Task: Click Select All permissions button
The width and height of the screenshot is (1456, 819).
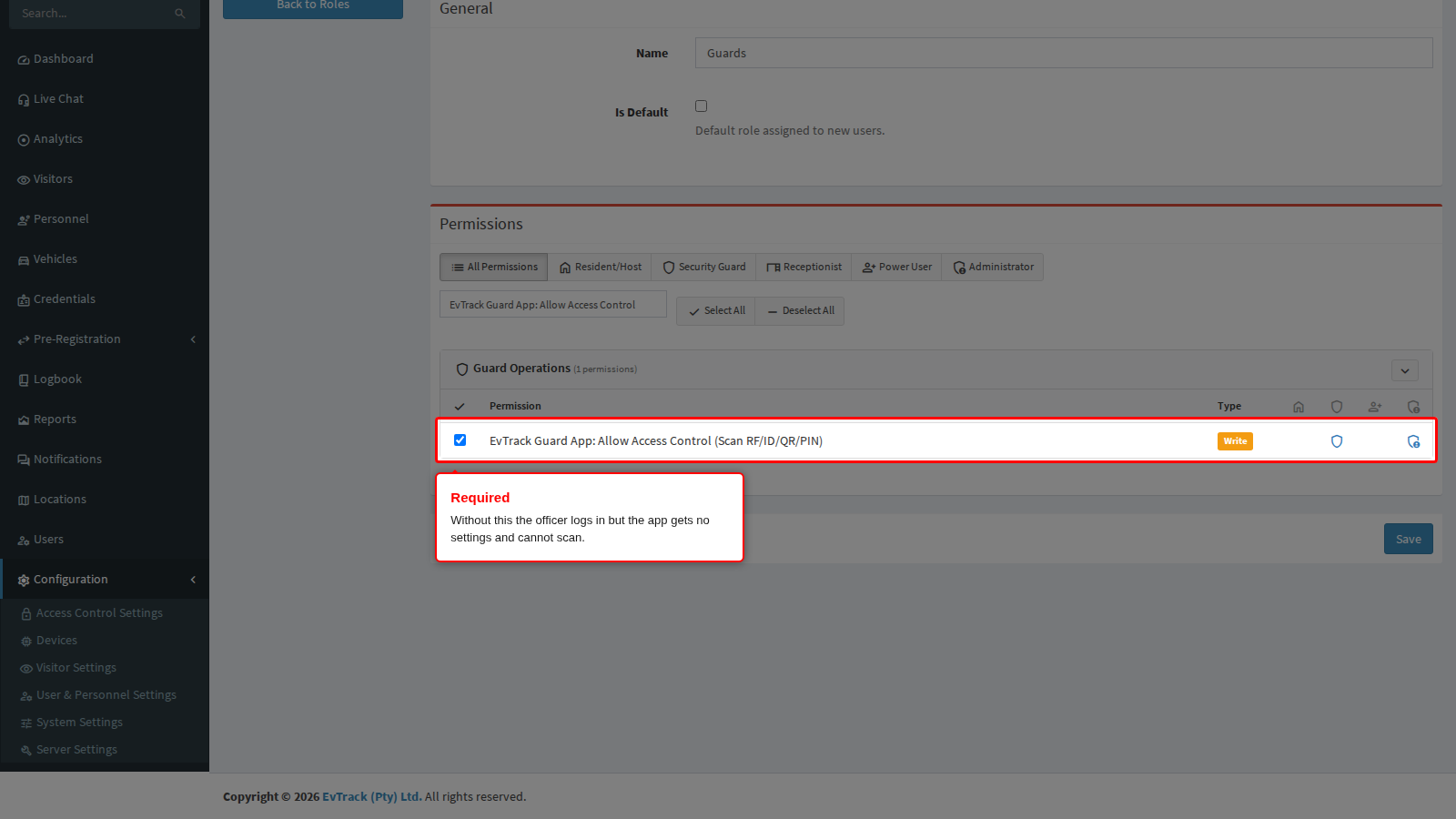Action: pyautogui.click(x=716, y=311)
